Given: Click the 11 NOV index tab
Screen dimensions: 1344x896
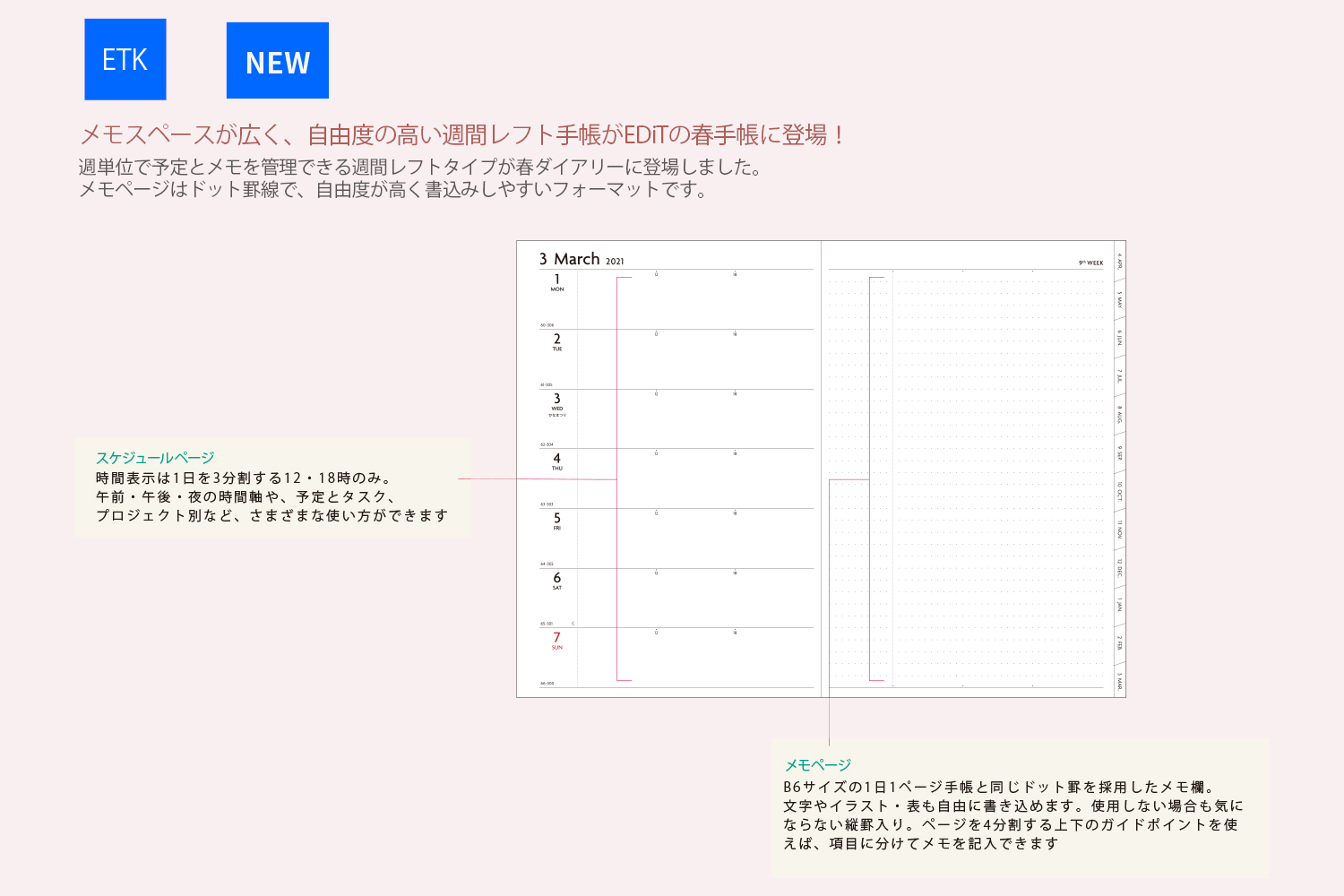Looking at the screenshot, I should pyautogui.click(x=1120, y=530).
